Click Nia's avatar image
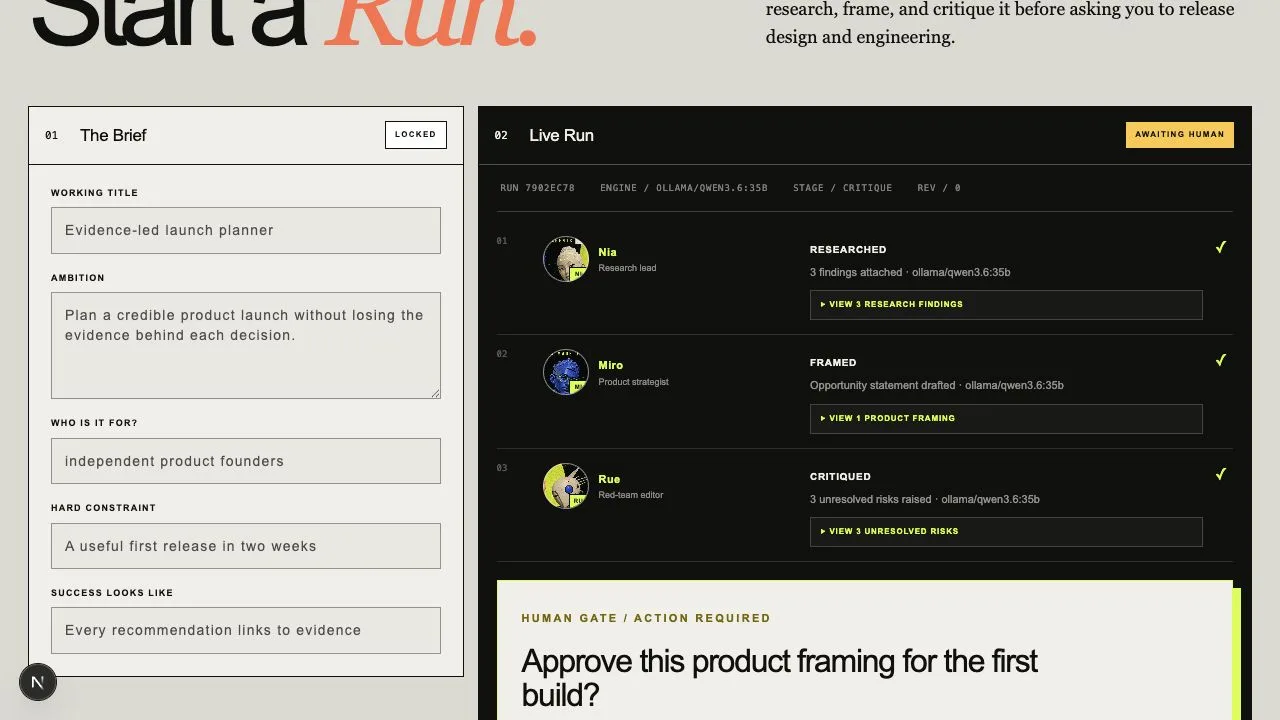Screen dimensions: 1280x720 coord(566,259)
